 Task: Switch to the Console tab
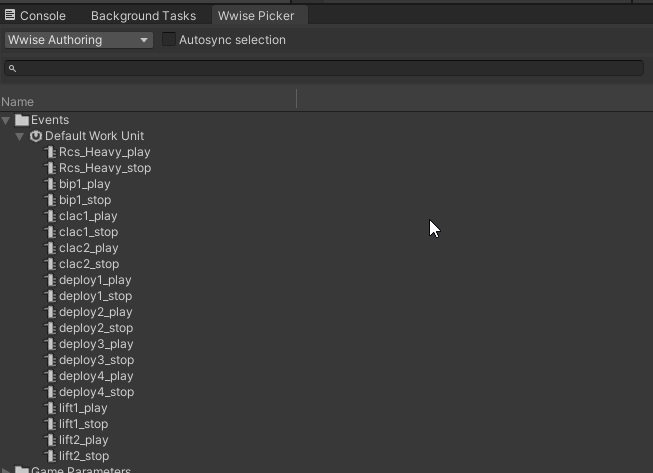point(35,16)
